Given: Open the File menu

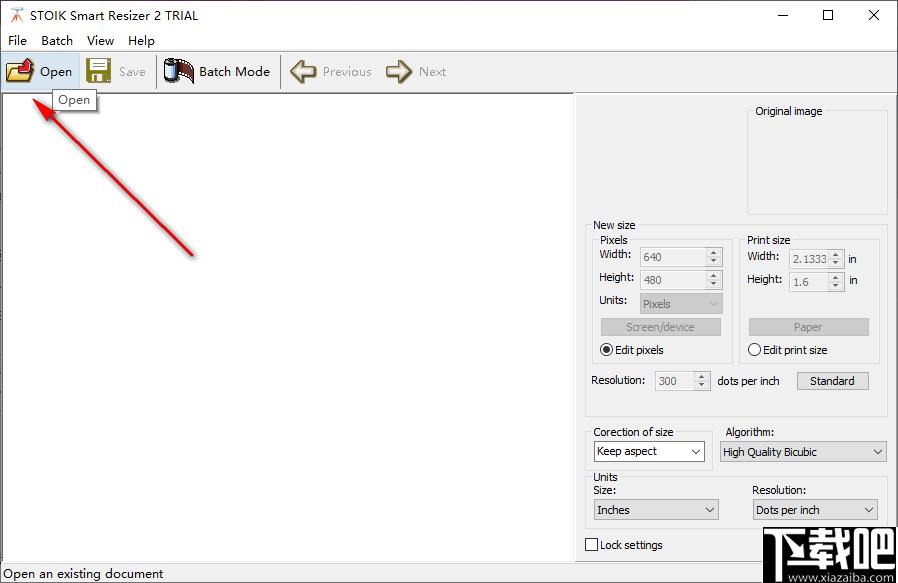Looking at the screenshot, I should 17,41.
